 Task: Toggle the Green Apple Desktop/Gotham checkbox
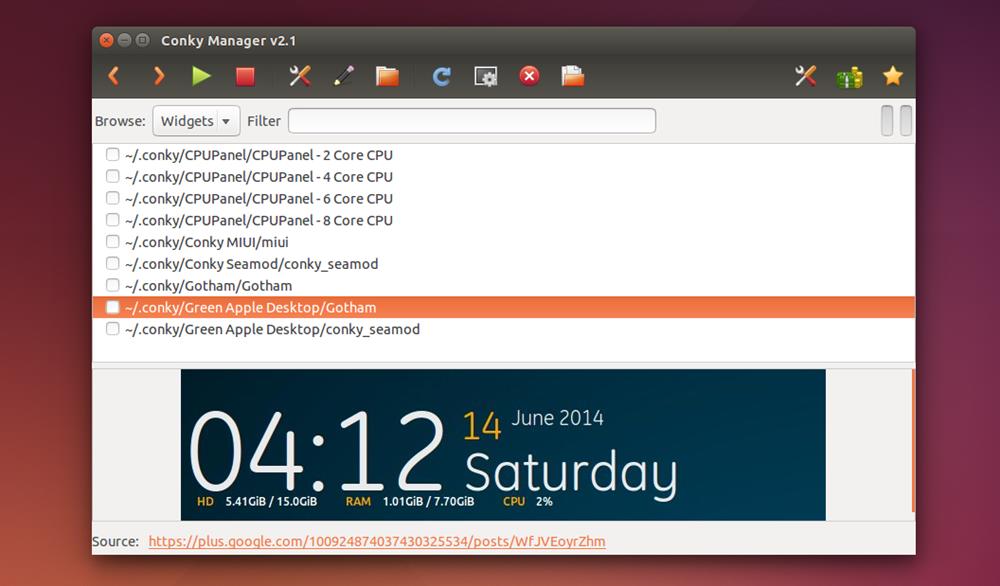[x=113, y=307]
